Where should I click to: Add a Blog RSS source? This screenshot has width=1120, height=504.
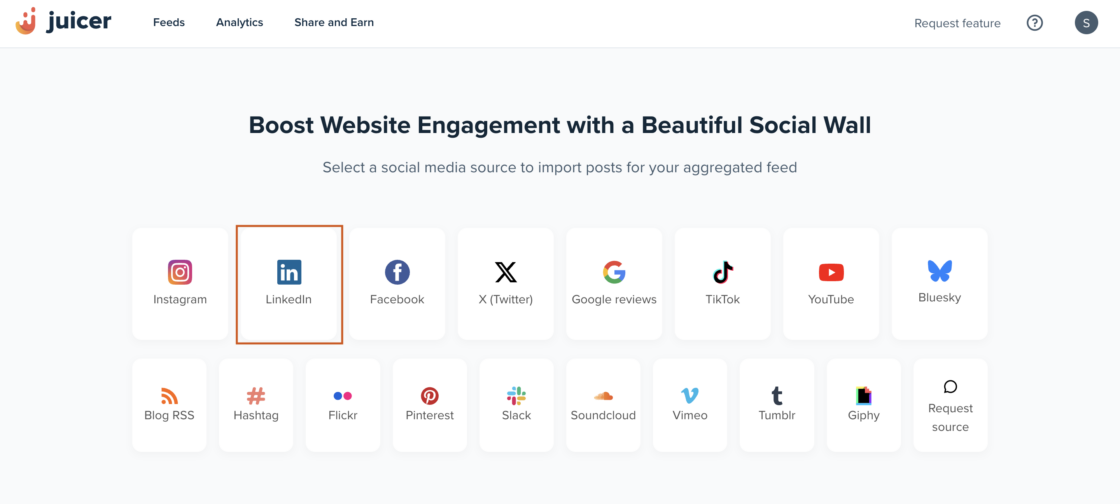[x=169, y=404]
